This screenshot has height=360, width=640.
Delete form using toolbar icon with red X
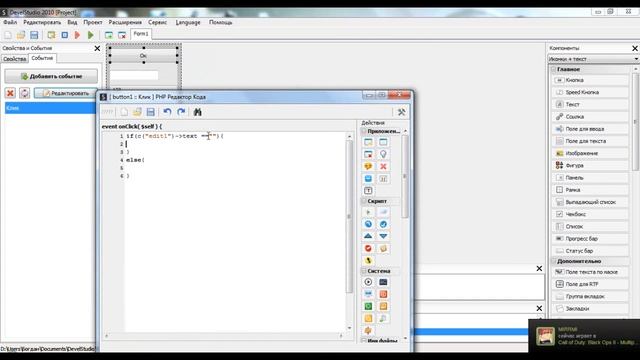pyautogui.click(x=122, y=35)
